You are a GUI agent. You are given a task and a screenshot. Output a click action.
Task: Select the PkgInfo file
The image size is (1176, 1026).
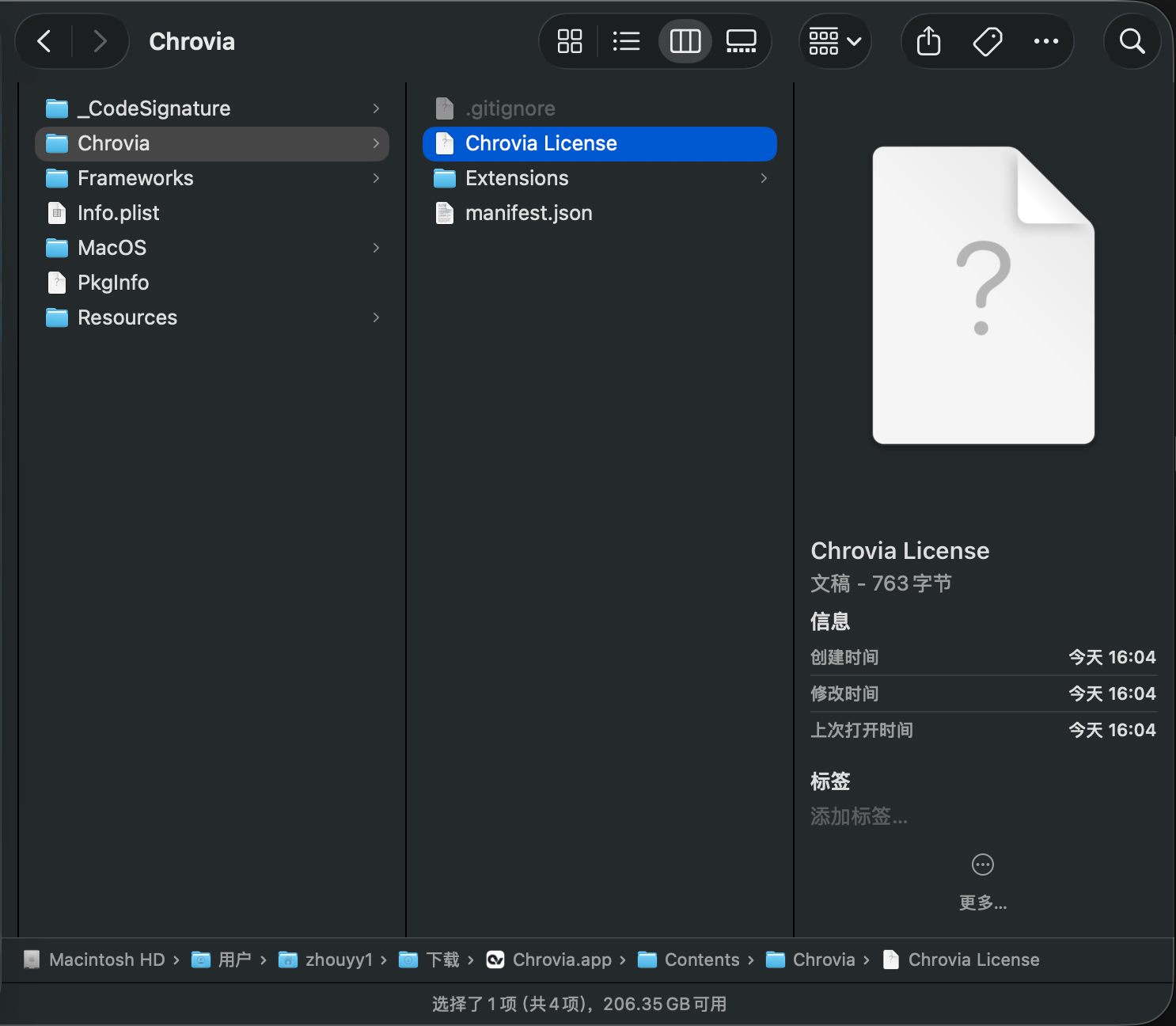(x=212, y=283)
